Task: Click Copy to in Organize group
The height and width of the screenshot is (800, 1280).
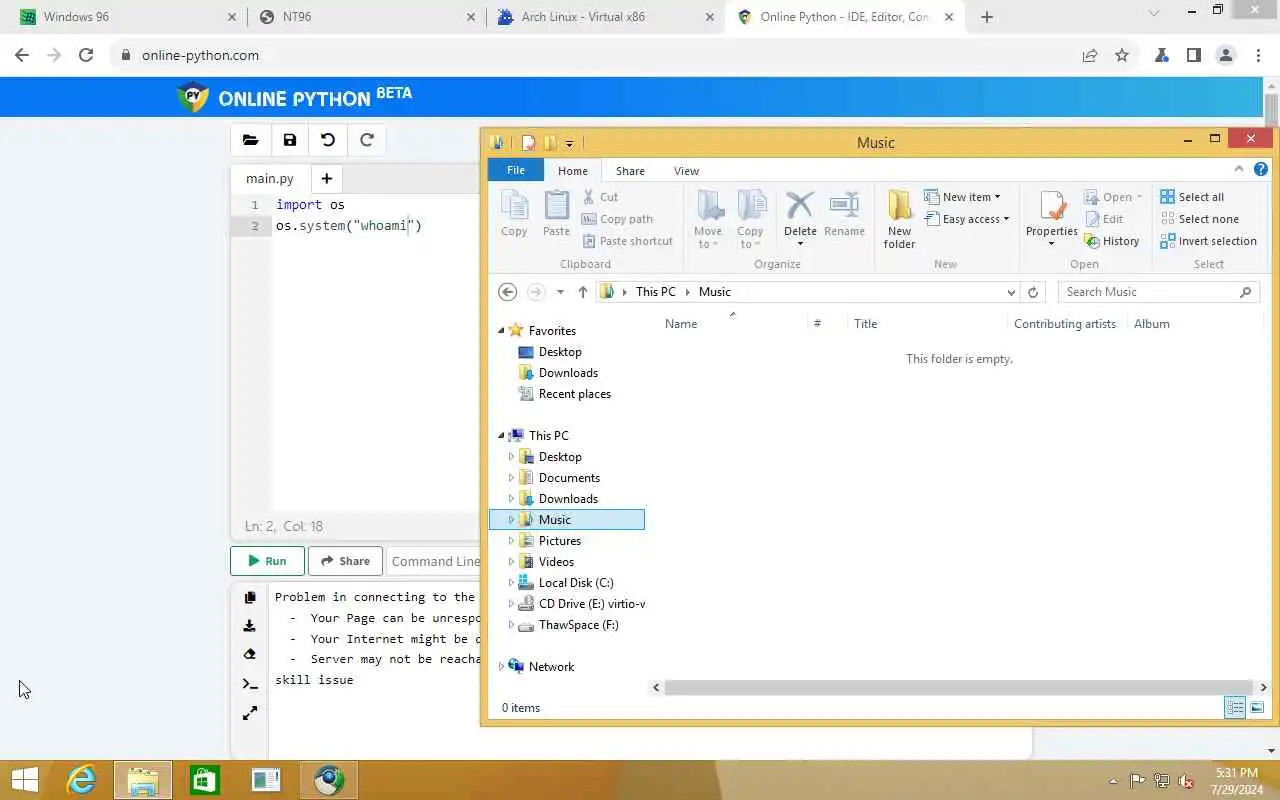Action: 750,219
